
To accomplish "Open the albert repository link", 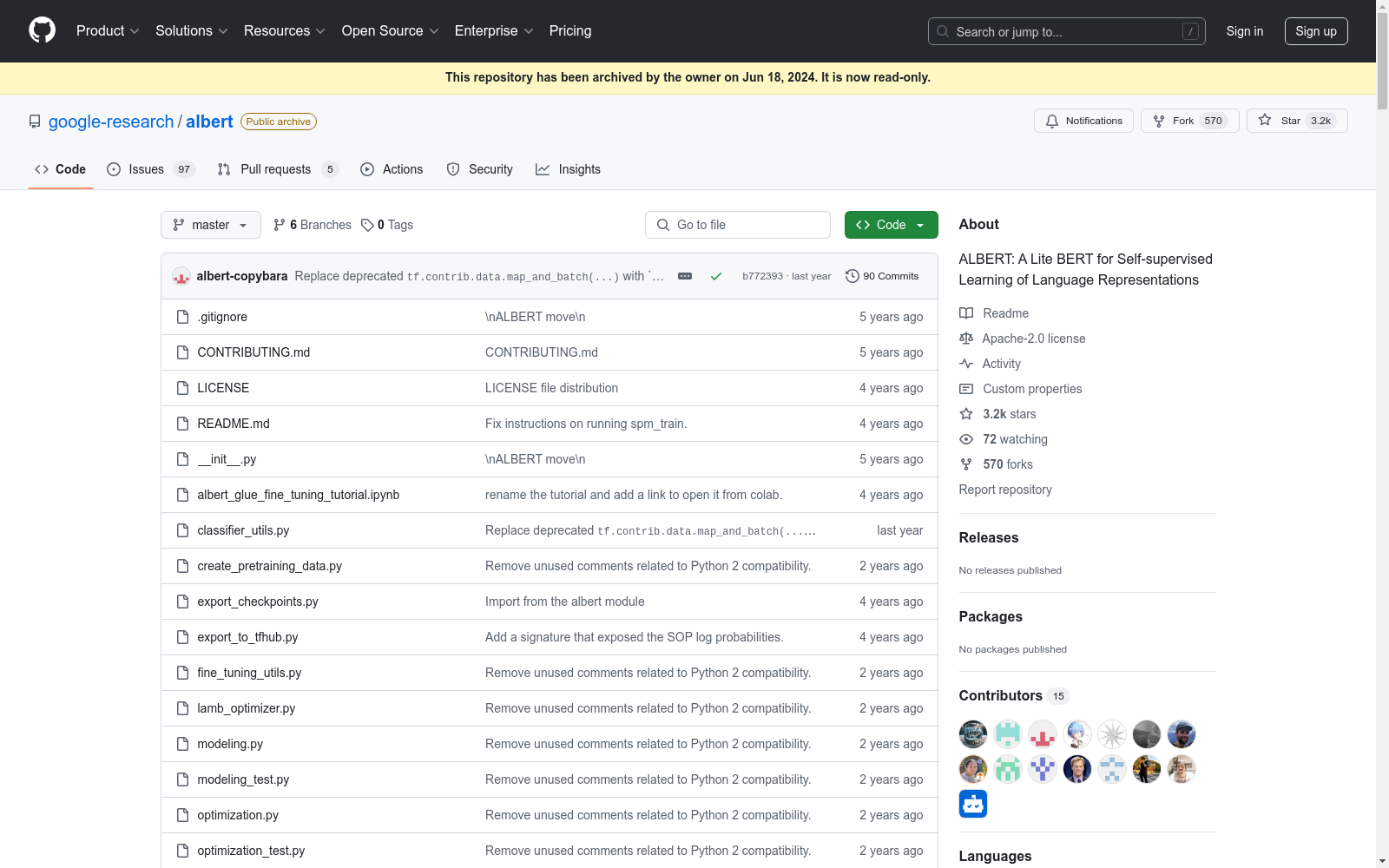I will coord(209,122).
